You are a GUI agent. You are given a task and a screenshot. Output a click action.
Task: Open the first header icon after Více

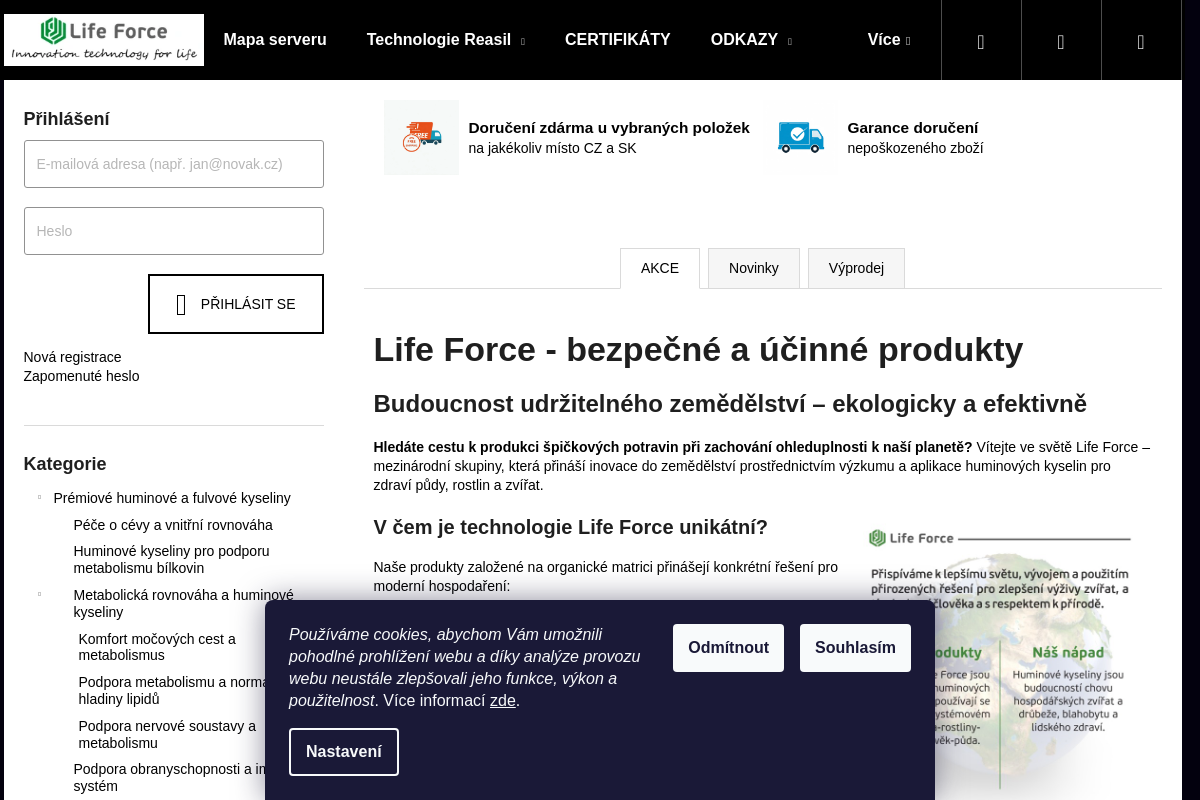[981, 41]
